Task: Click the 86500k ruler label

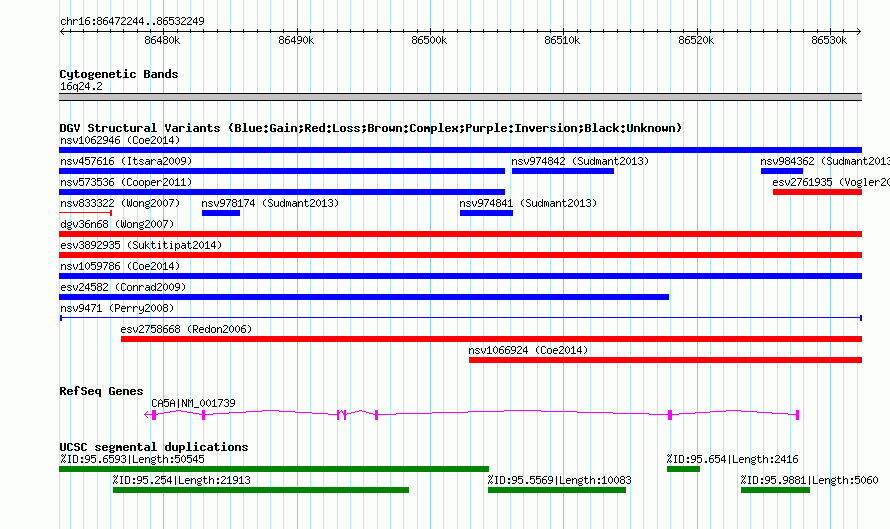Action: [429, 40]
